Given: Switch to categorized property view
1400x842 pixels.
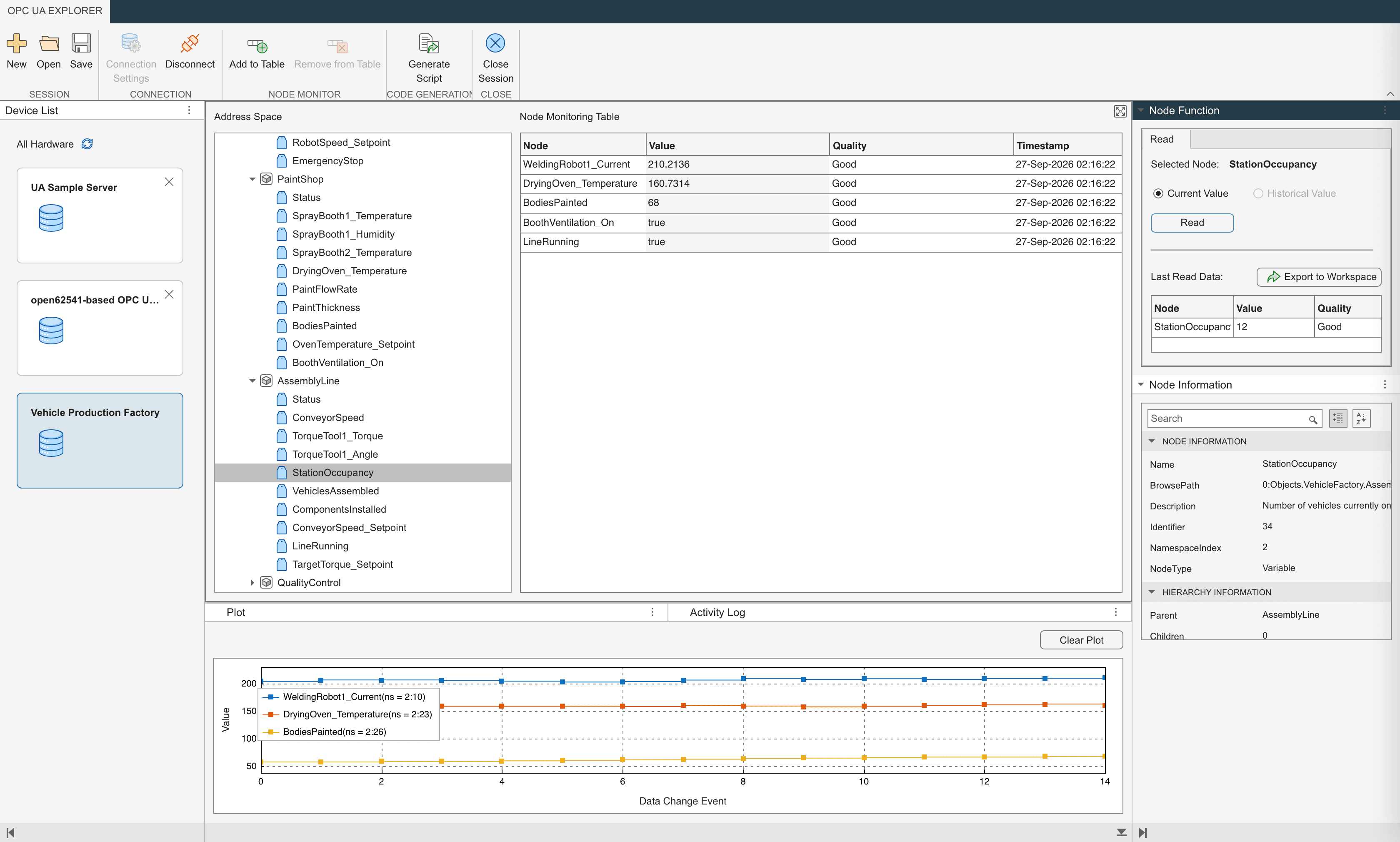Looking at the screenshot, I should click(1338, 418).
